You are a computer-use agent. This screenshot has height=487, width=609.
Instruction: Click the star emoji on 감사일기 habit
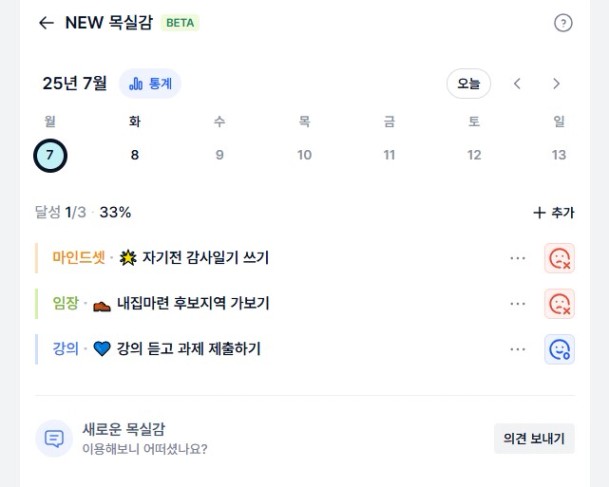(x=128, y=258)
